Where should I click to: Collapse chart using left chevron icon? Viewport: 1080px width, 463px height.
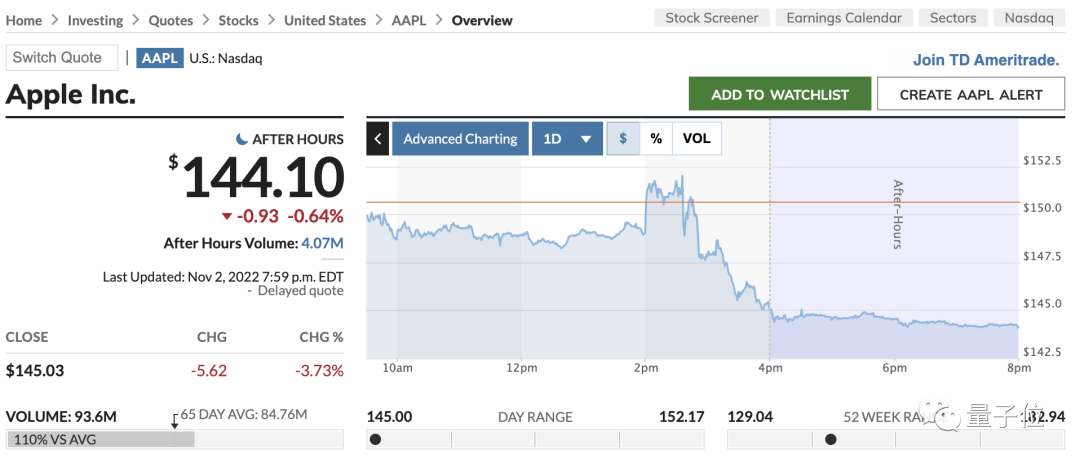click(x=377, y=139)
